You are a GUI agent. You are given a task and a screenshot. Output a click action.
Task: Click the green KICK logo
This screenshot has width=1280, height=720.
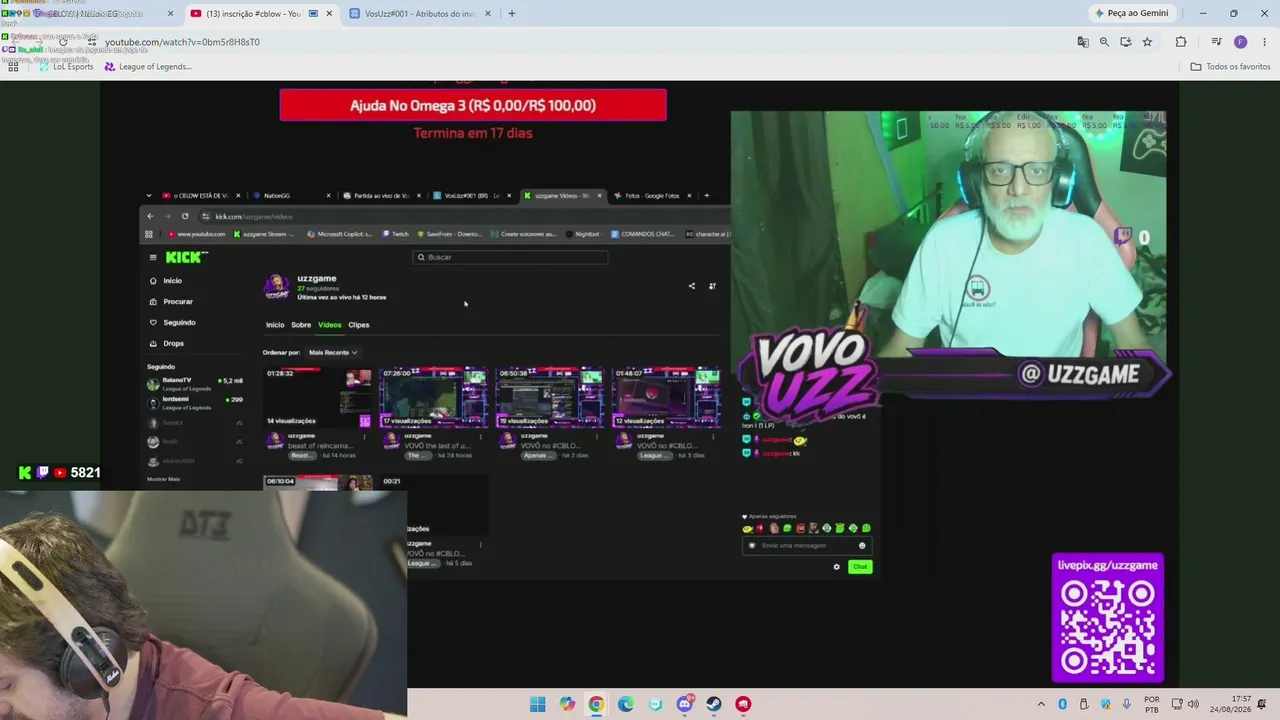[187, 257]
